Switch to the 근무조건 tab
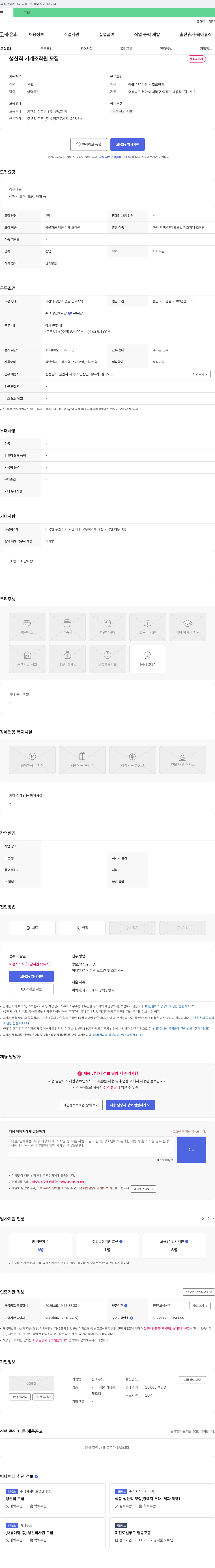The image size is (215, 1568). pos(46,49)
